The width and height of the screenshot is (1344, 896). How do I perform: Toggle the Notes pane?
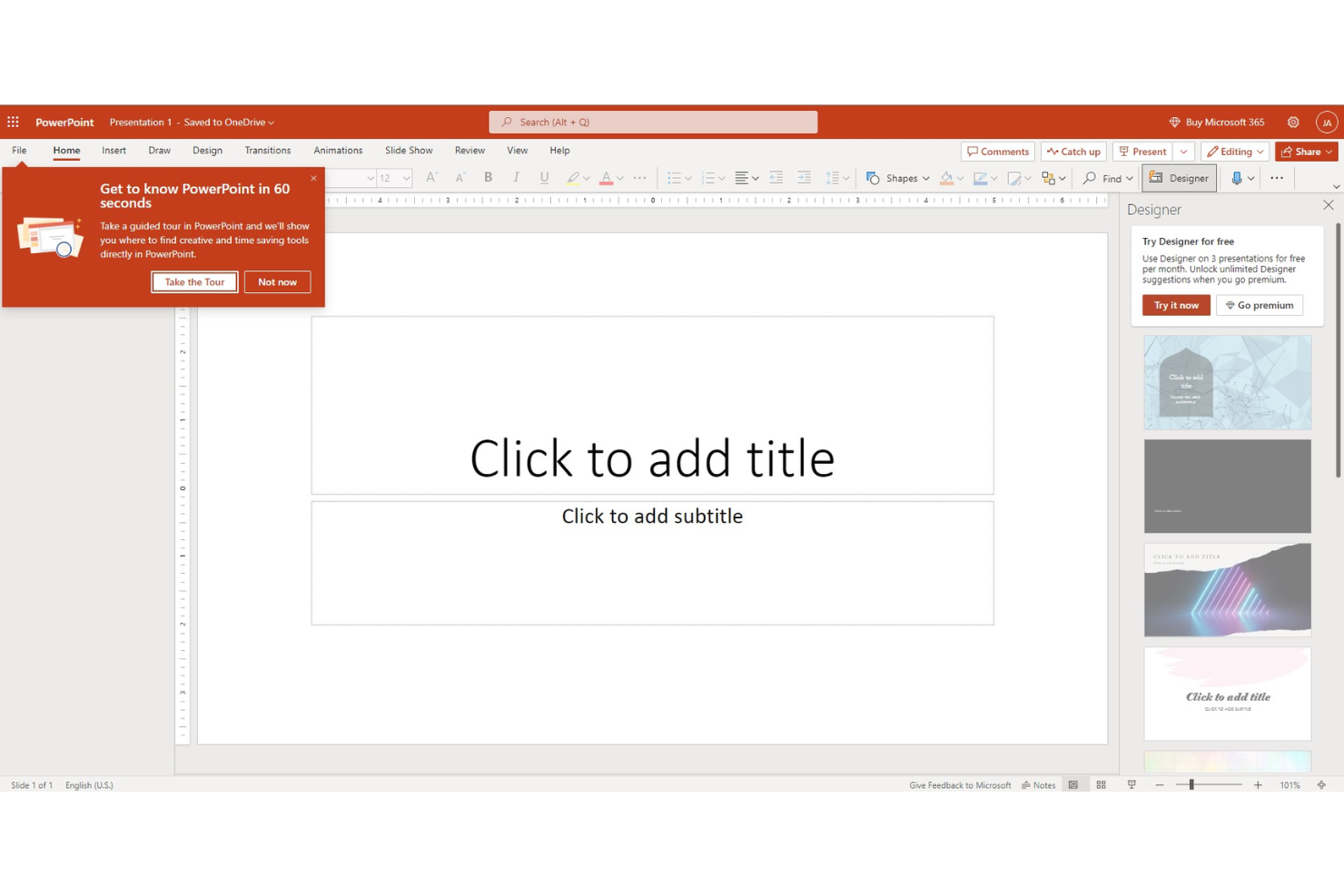pos(1039,784)
